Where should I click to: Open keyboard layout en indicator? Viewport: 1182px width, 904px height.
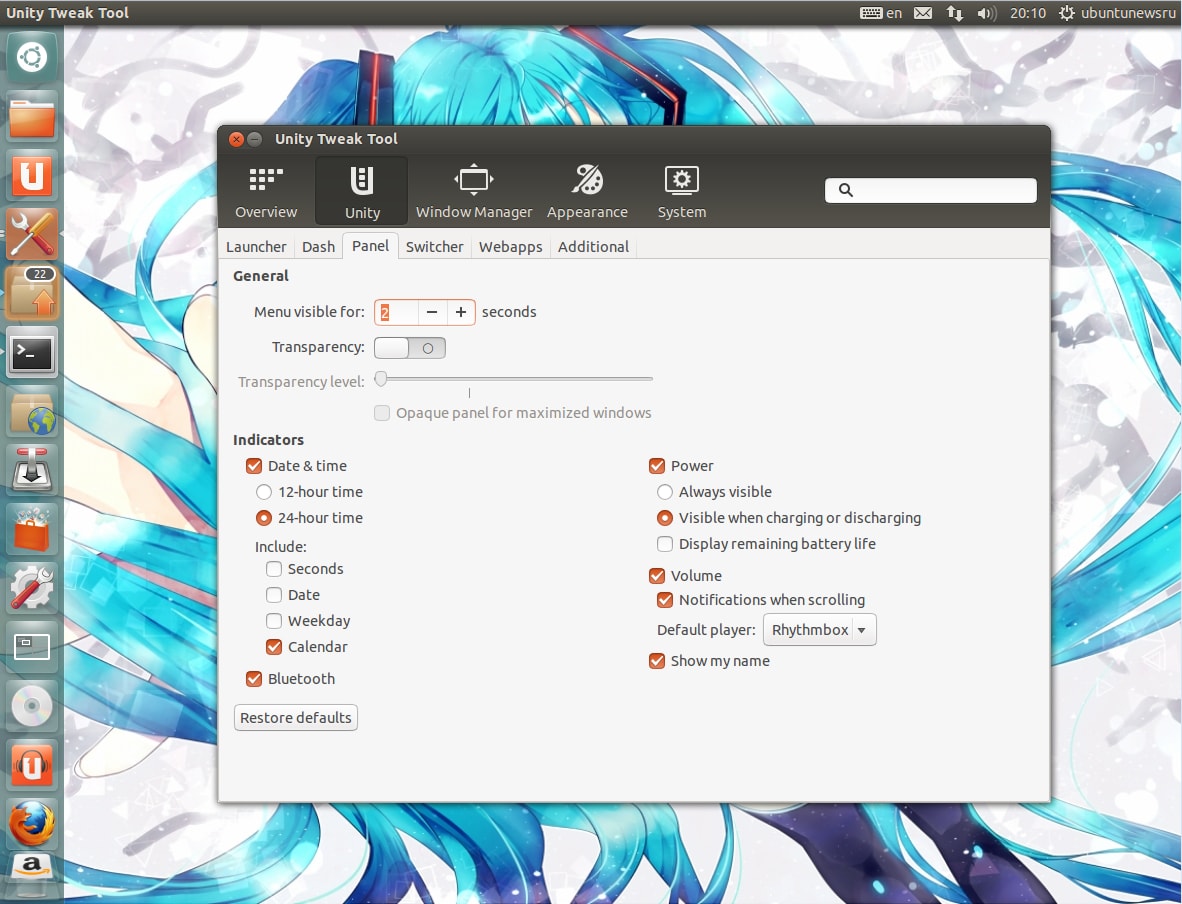point(880,13)
